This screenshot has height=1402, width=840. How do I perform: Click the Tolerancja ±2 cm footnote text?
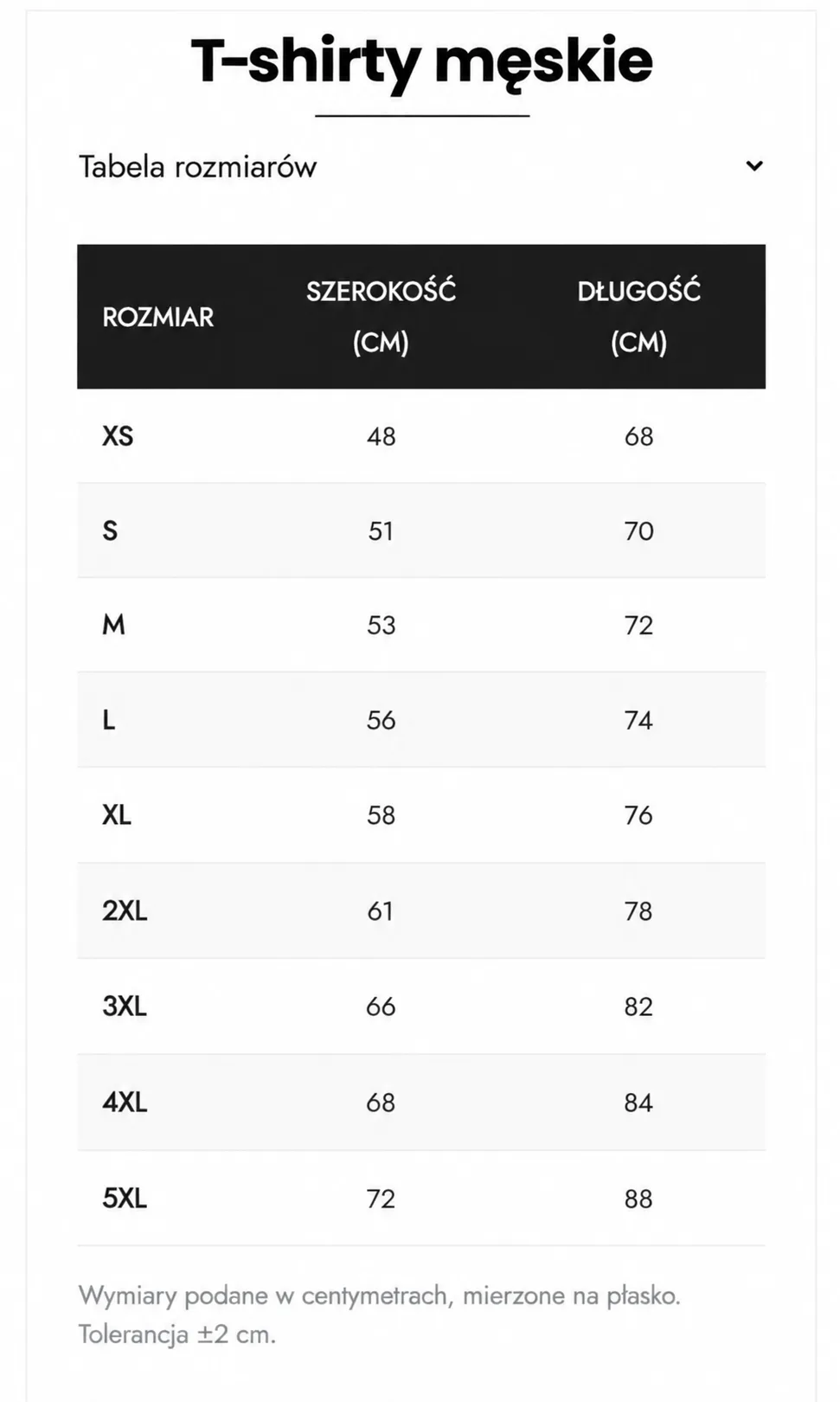pos(177,1334)
